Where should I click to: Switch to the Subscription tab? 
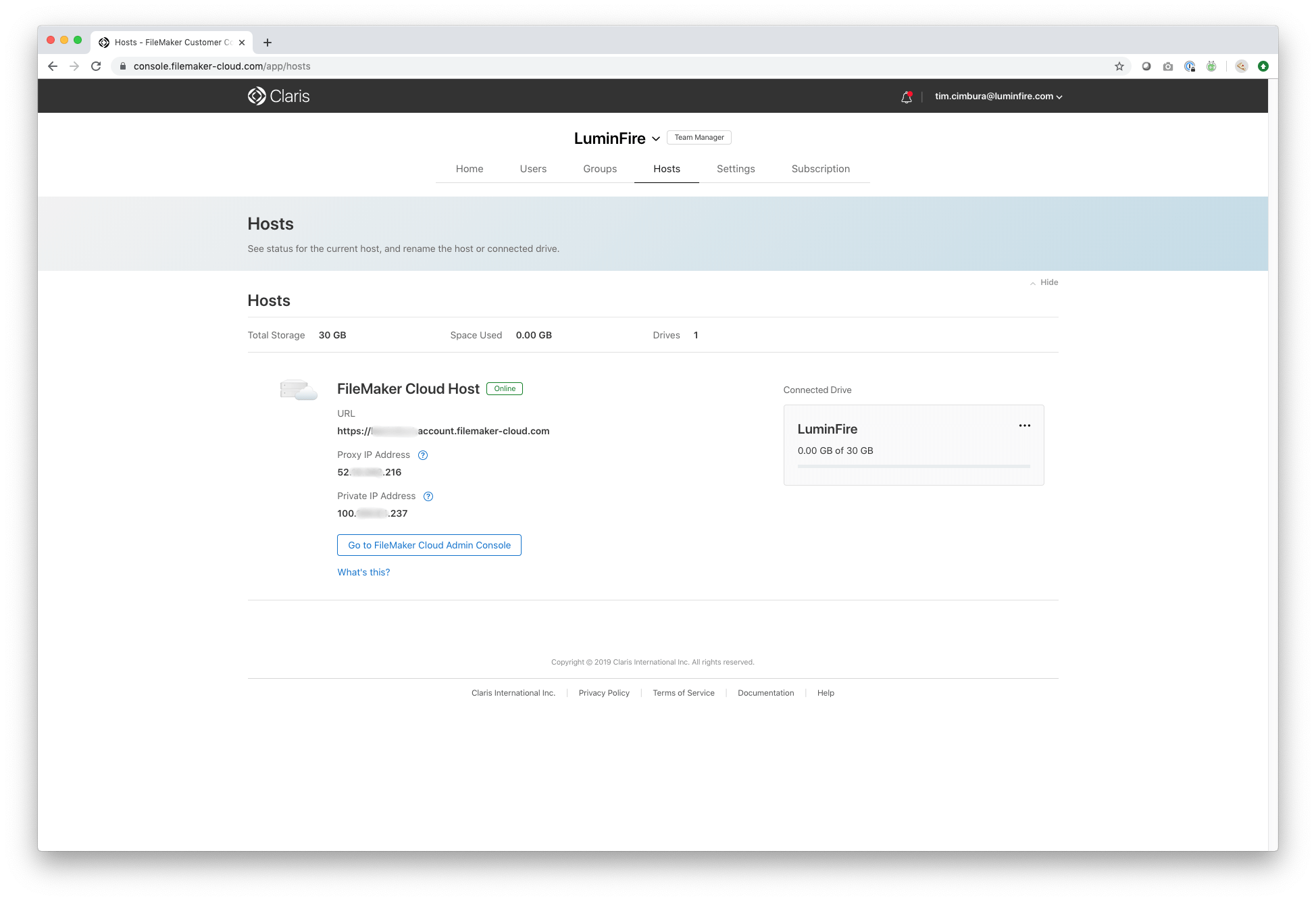pyautogui.click(x=820, y=169)
